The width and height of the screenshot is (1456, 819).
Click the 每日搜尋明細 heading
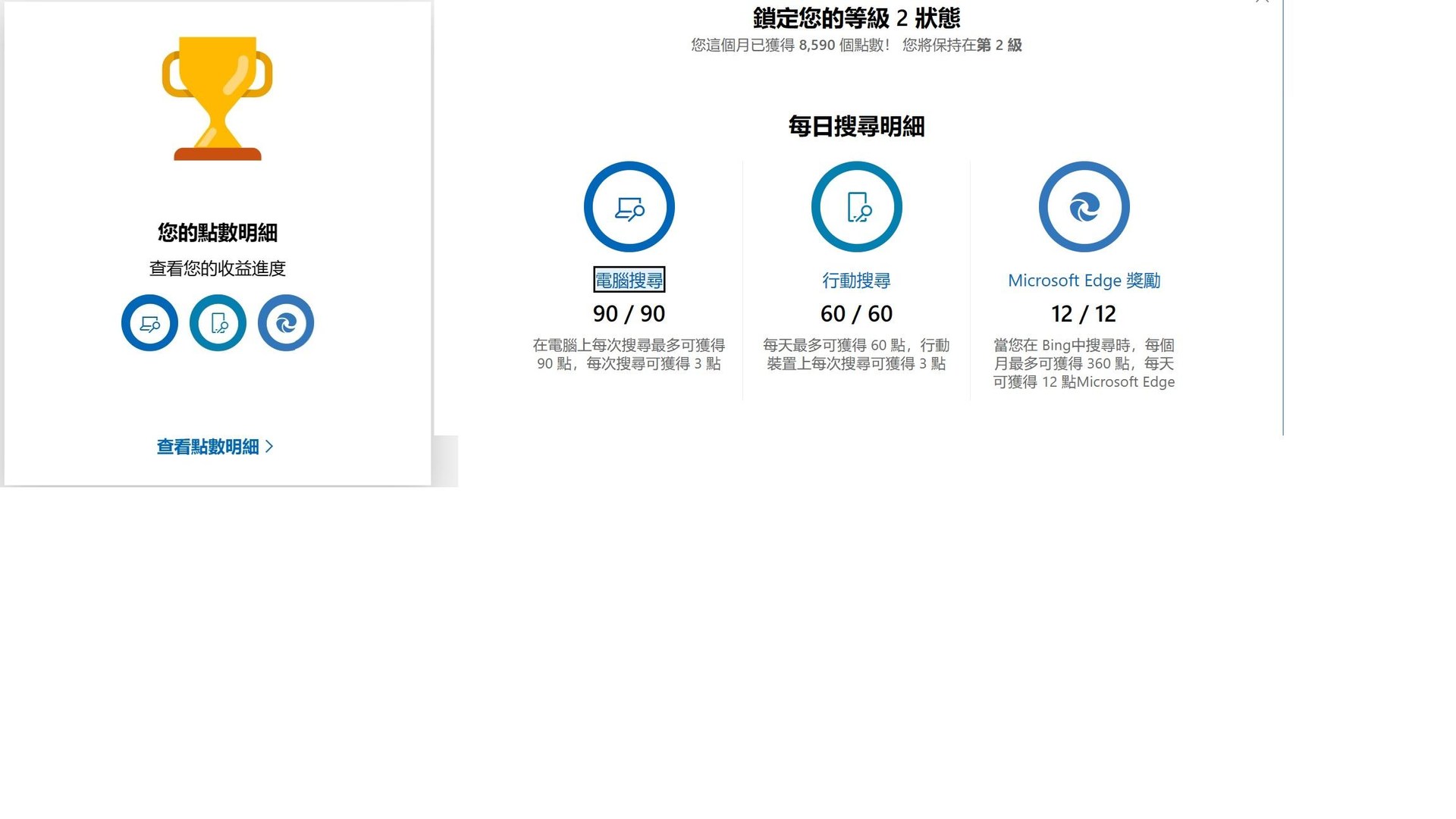pyautogui.click(x=856, y=126)
